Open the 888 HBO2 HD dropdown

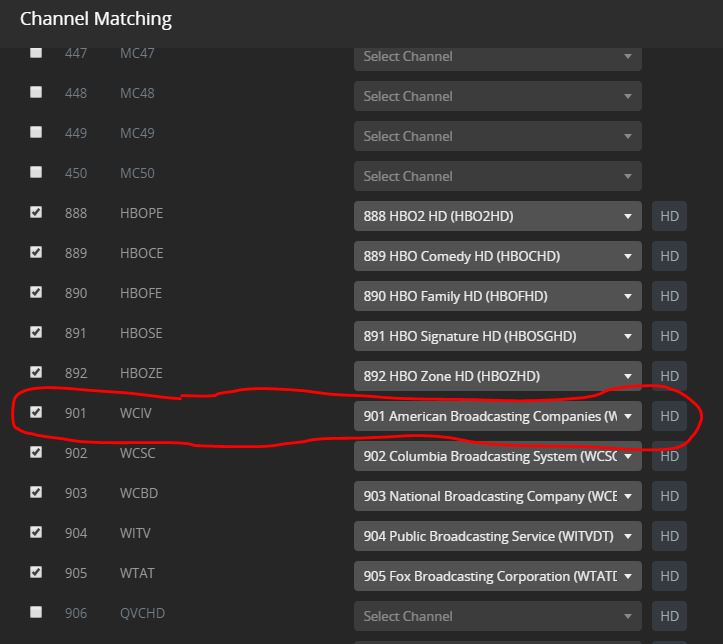coord(498,216)
